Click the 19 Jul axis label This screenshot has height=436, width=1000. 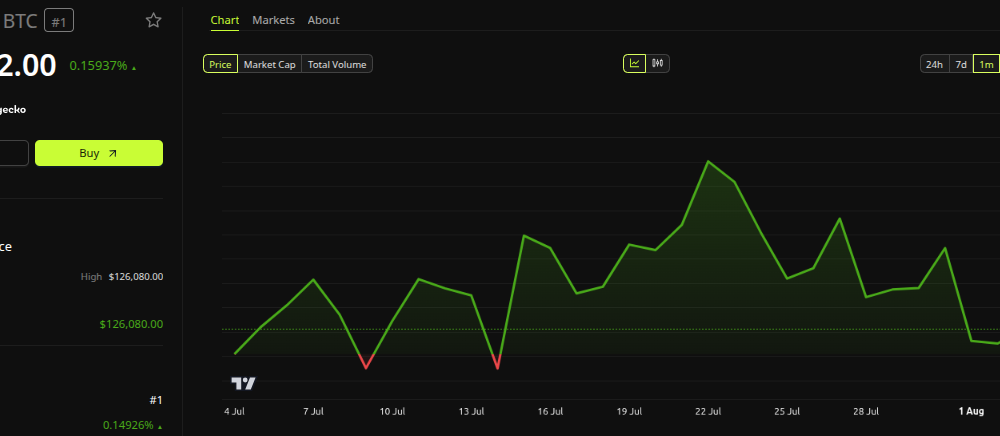point(629,411)
